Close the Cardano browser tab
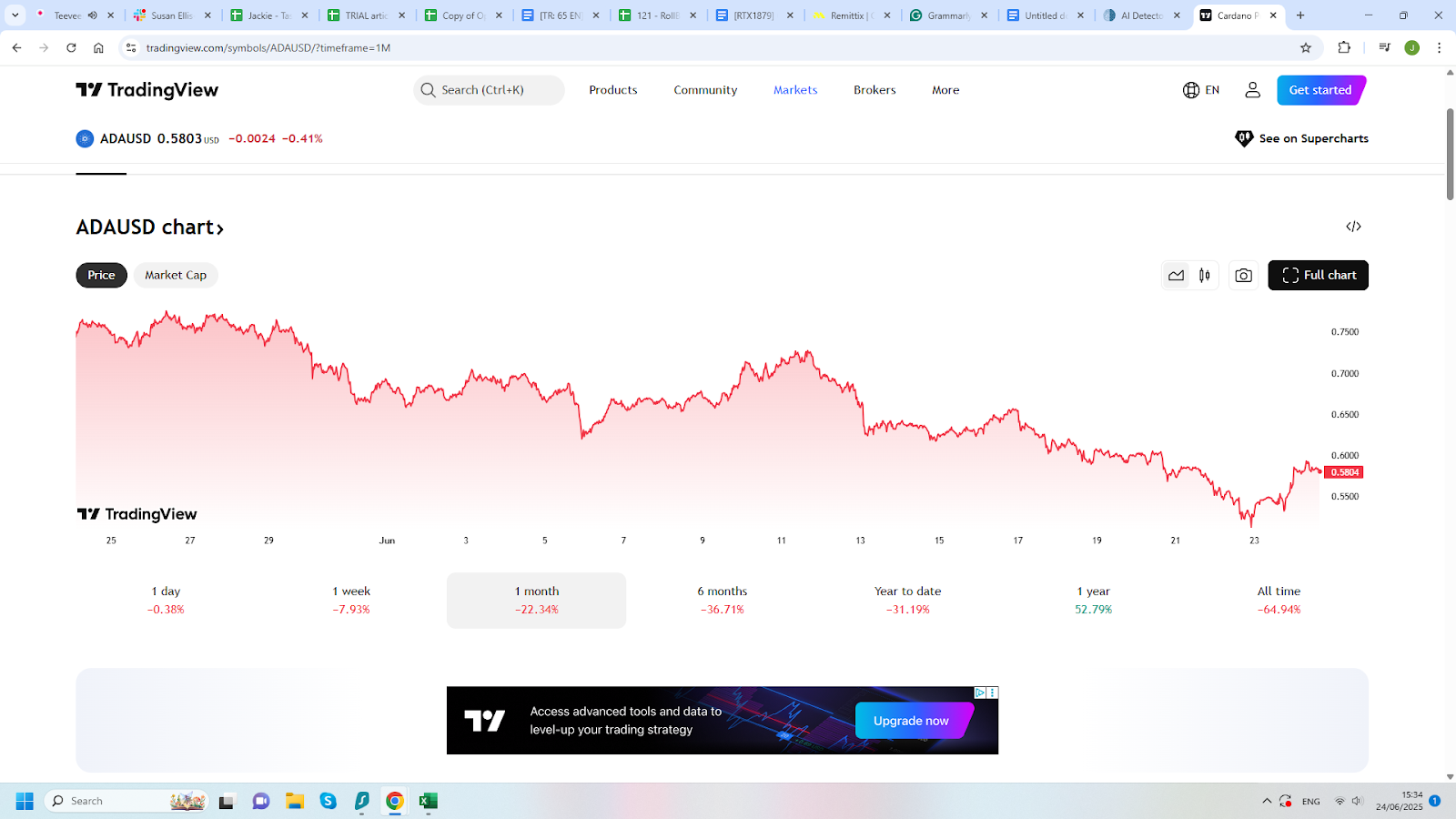Image resolution: width=1456 pixels, height=819 pixels. tap(1273, 15)
